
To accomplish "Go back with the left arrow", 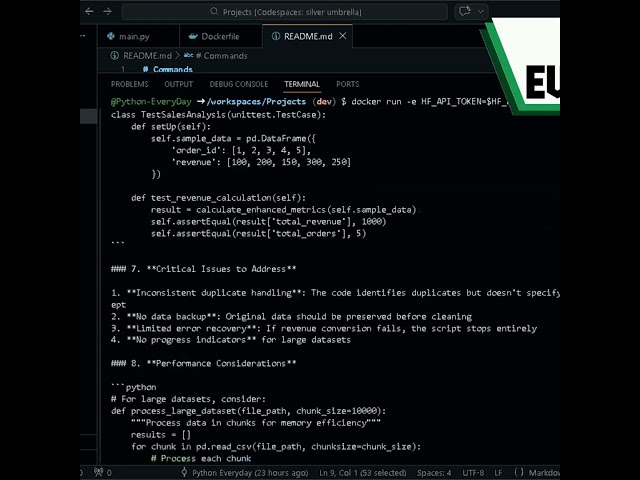I will point(89,11).
